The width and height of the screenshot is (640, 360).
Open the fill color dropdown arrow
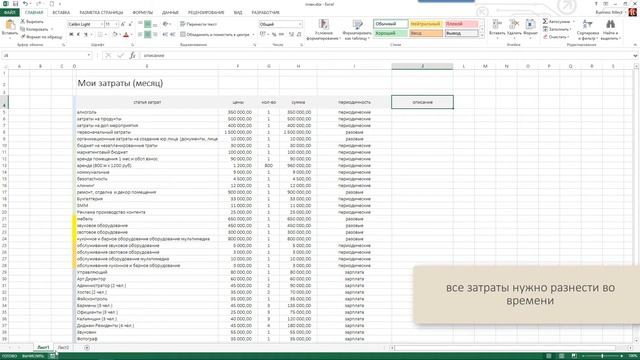(120, 35)
